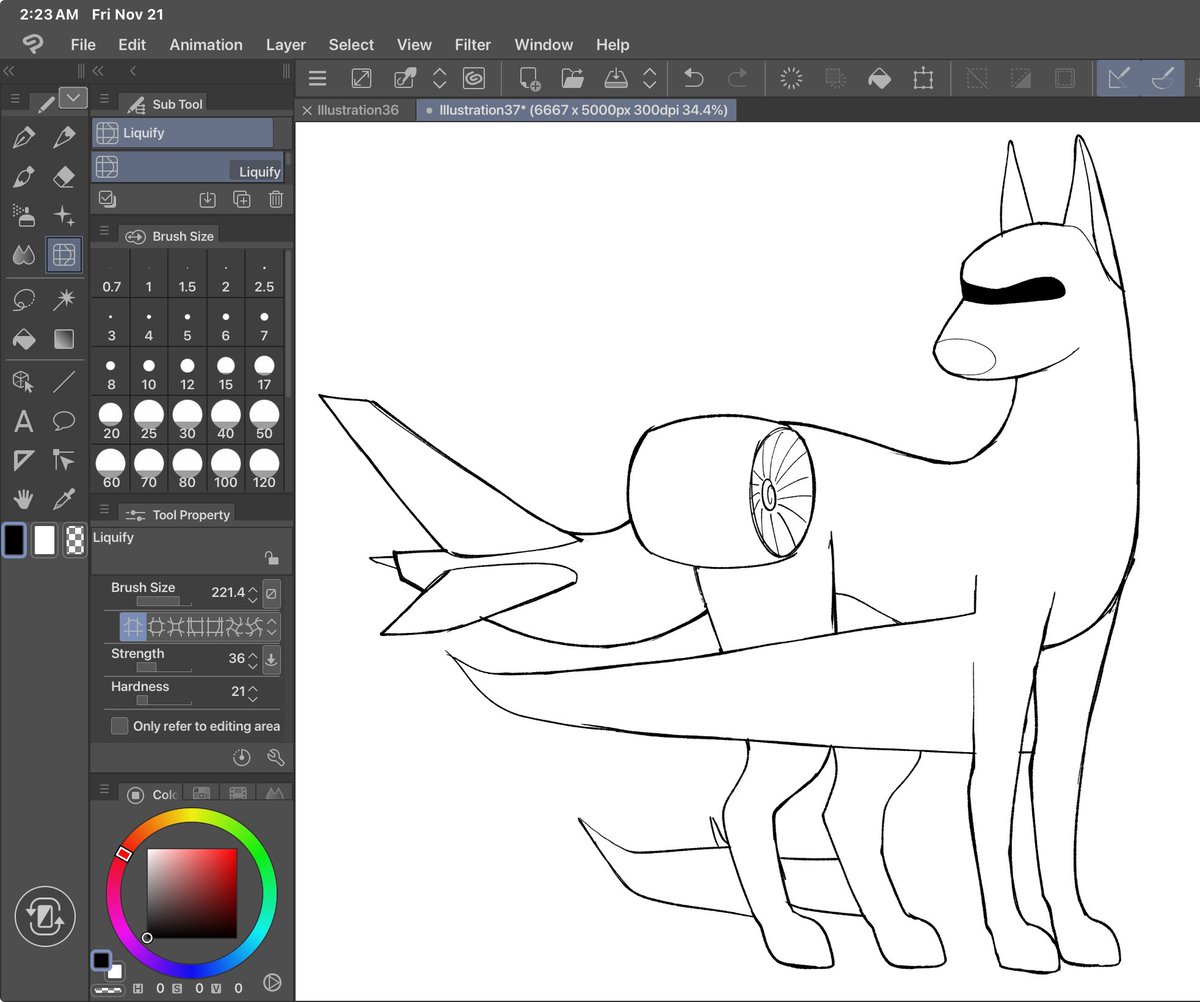Viewport: 1200px width, 1002px height.
Task: Choose the Fill bucket tool
Action: coord(25,339)
